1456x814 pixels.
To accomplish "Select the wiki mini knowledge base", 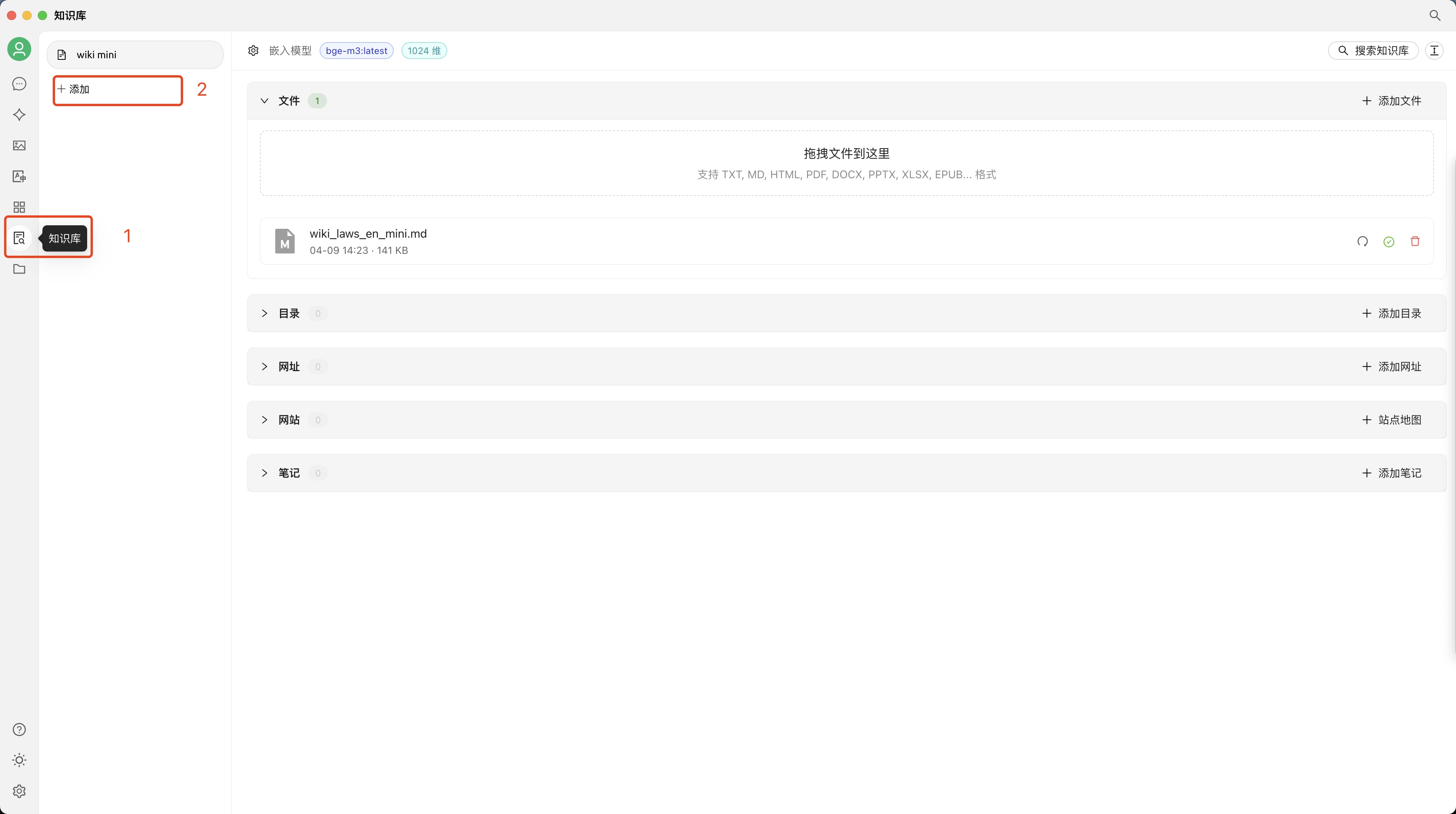I will 135,55.
